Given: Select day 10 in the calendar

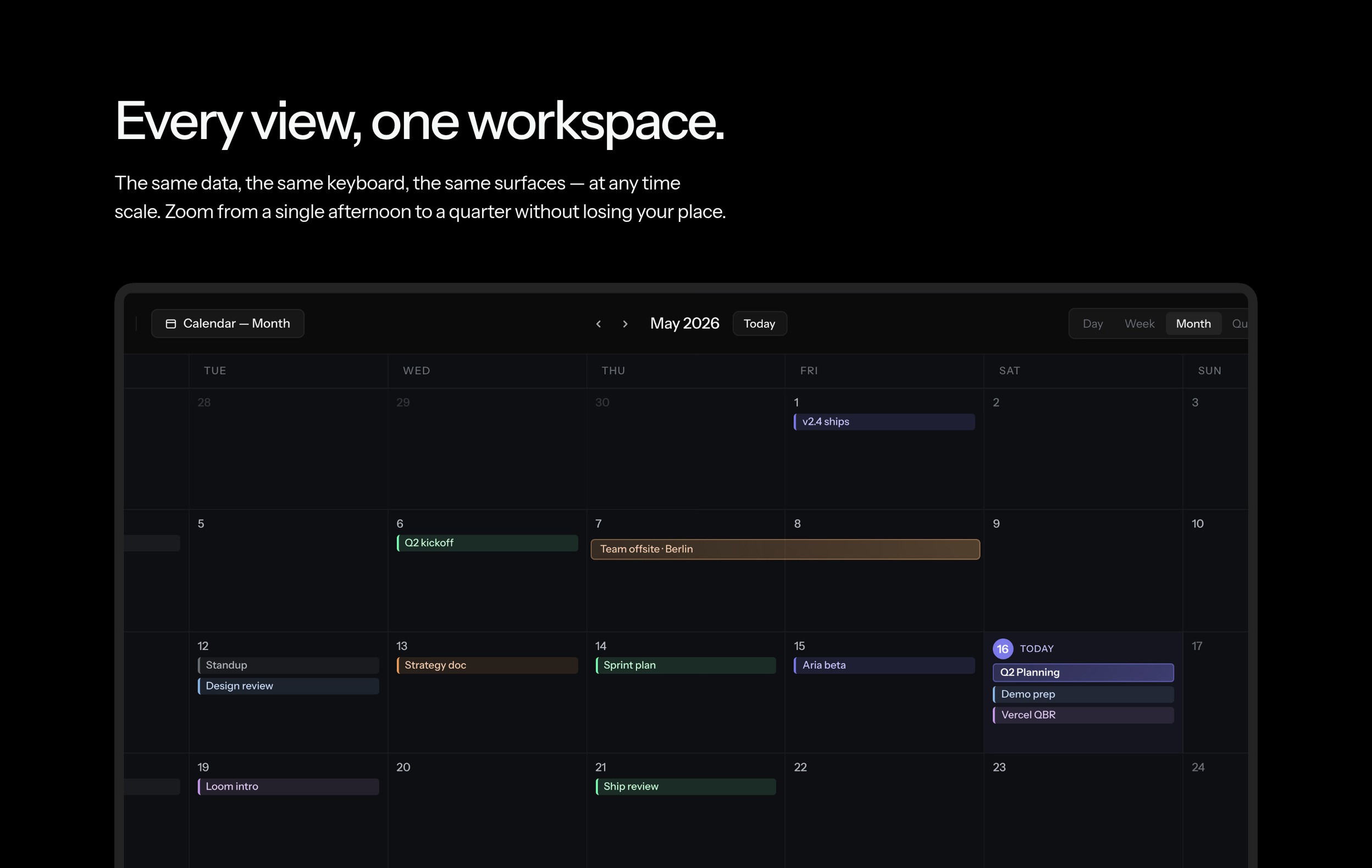Looking at the screenshot, I should coord(1198,524).
